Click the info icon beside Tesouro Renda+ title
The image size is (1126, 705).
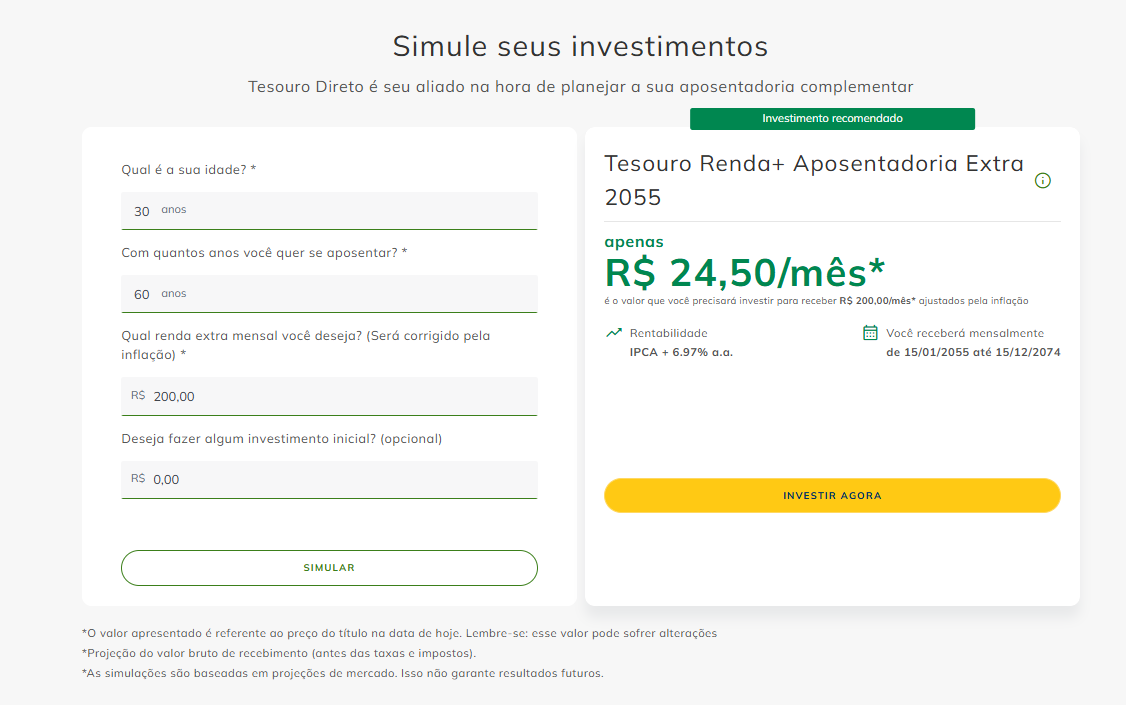tap(1043, 180)
